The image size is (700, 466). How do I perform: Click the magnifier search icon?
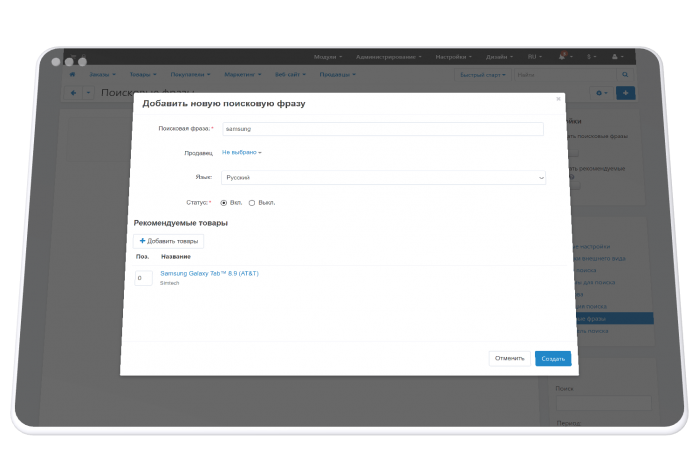pyautogui.click(x=625, y=75)
